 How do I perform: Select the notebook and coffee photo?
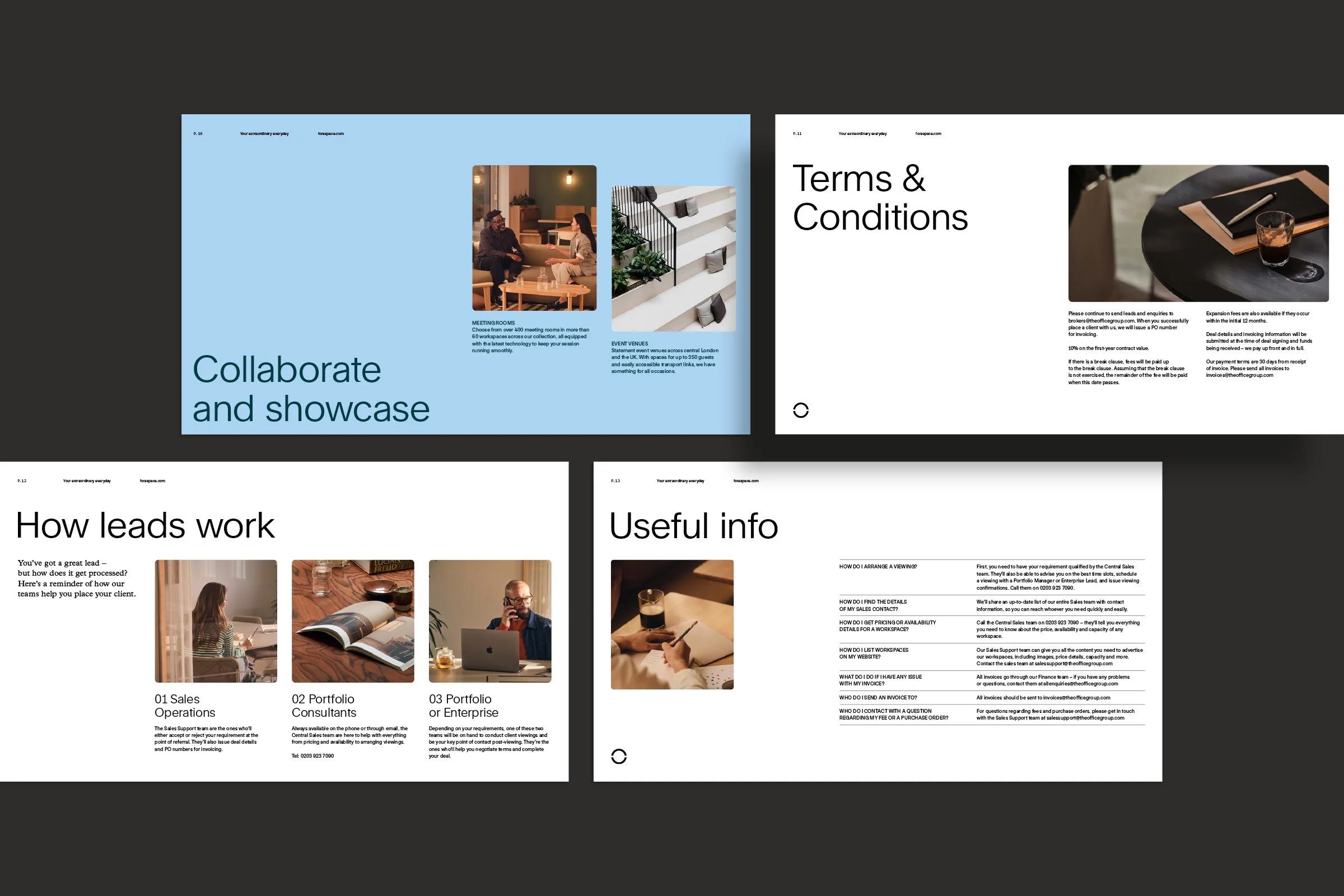coord(1198,233)
